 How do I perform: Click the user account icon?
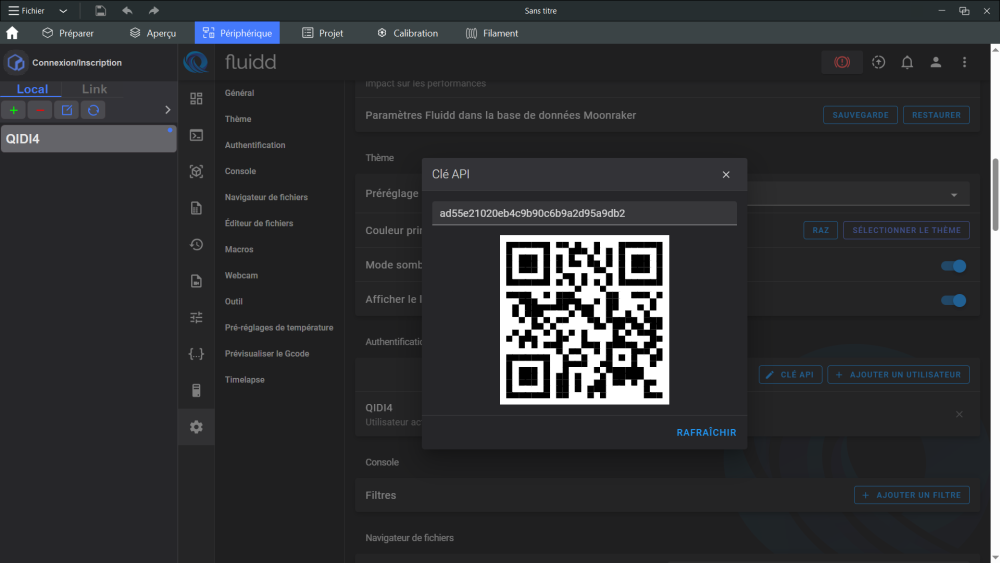[936, 62]
